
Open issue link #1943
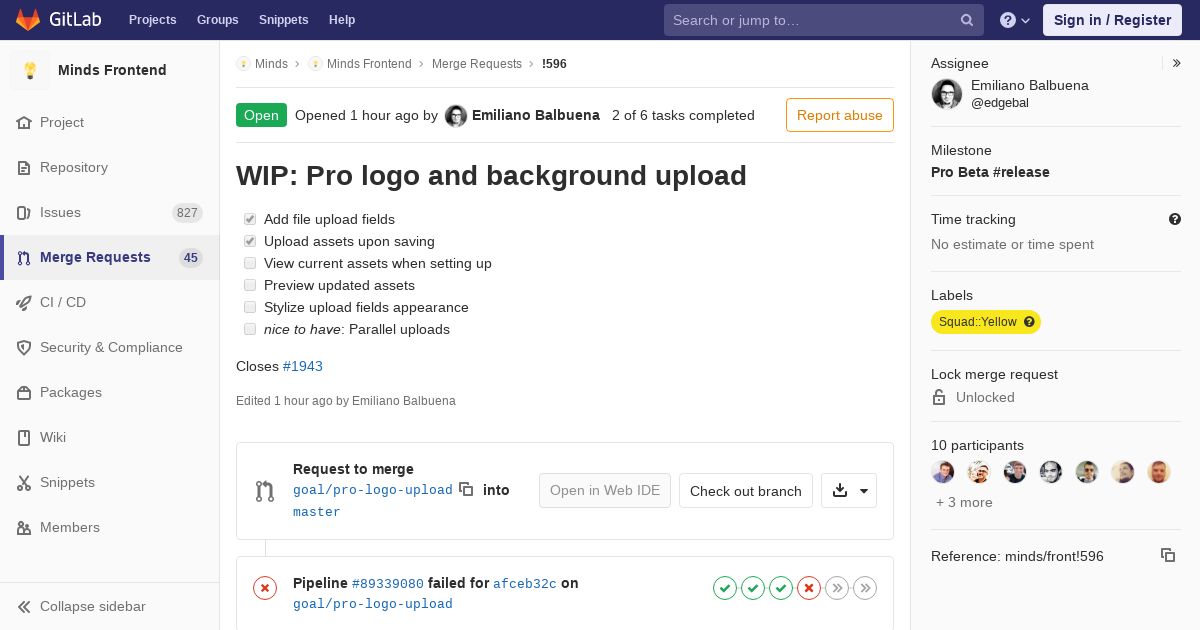pyautogui.click(x=303, y=366)
